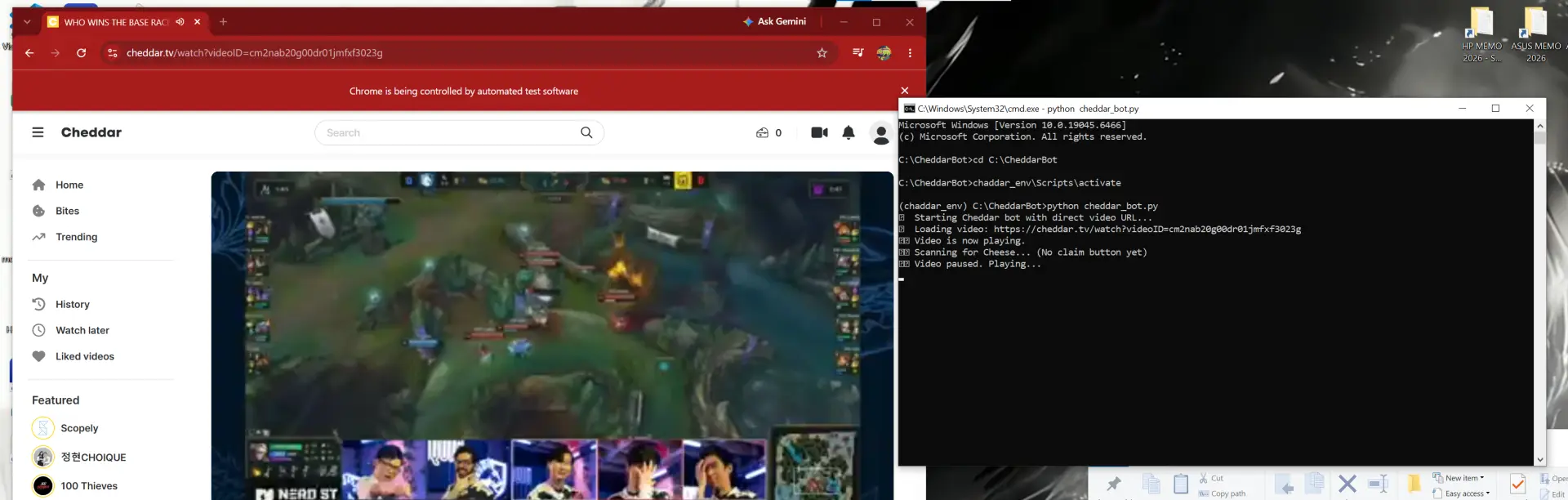Image resolution: width=1568 pixels, height=500 pixels.
Task: Open the 정현CHOIQUE featured channel
Action: [x=93, y=457]
